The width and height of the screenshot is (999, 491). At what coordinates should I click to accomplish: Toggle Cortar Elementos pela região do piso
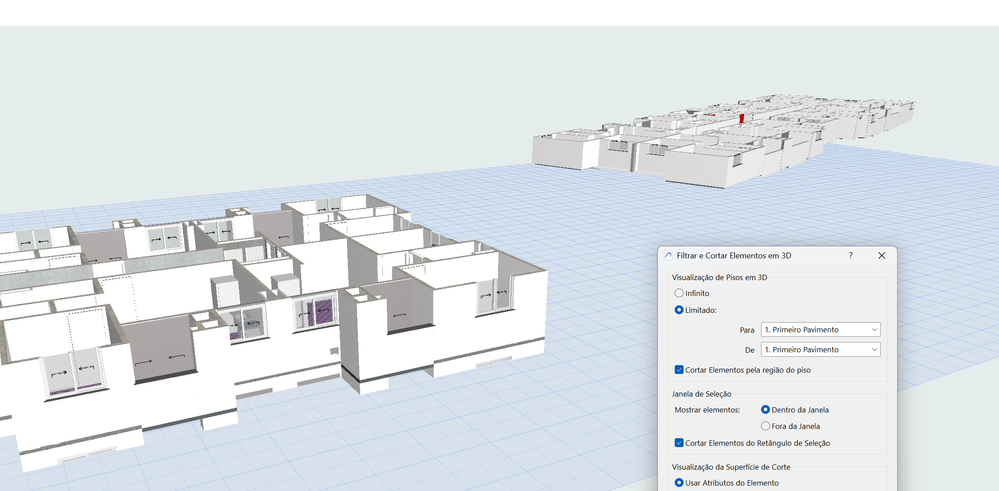tap(680, 370)
